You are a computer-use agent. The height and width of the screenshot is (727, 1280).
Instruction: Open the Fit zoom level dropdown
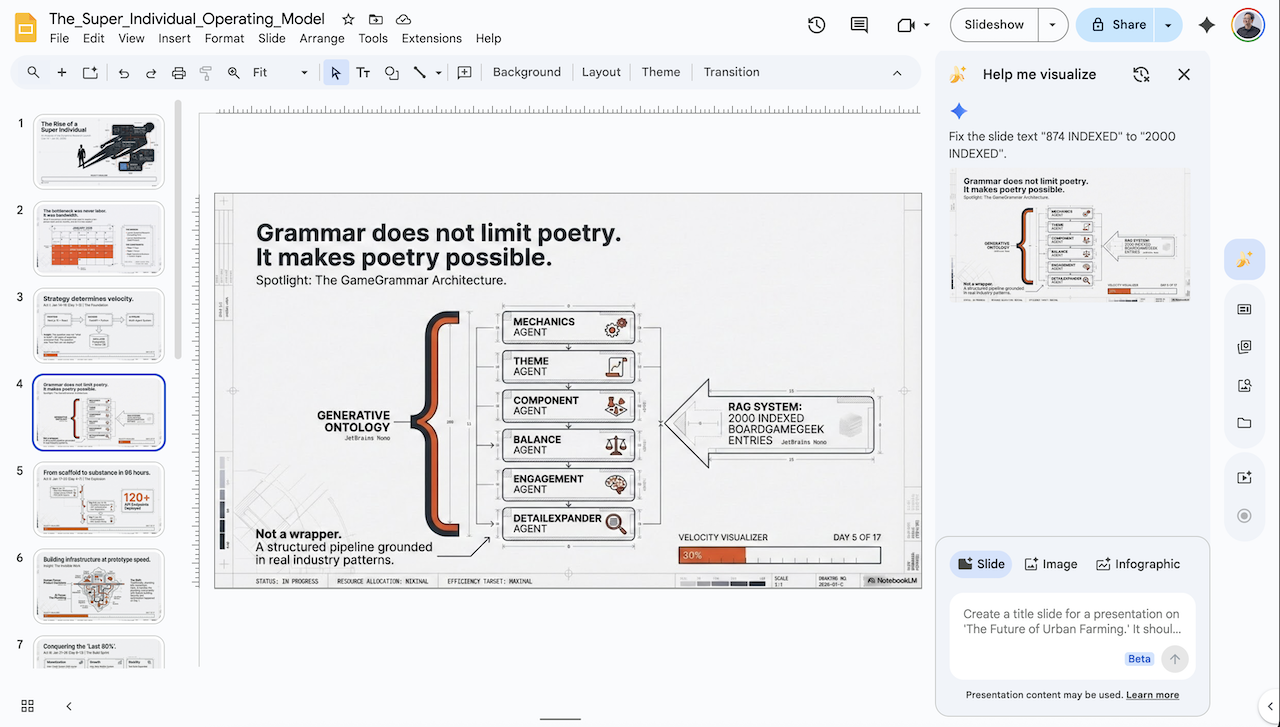point(280,72)
